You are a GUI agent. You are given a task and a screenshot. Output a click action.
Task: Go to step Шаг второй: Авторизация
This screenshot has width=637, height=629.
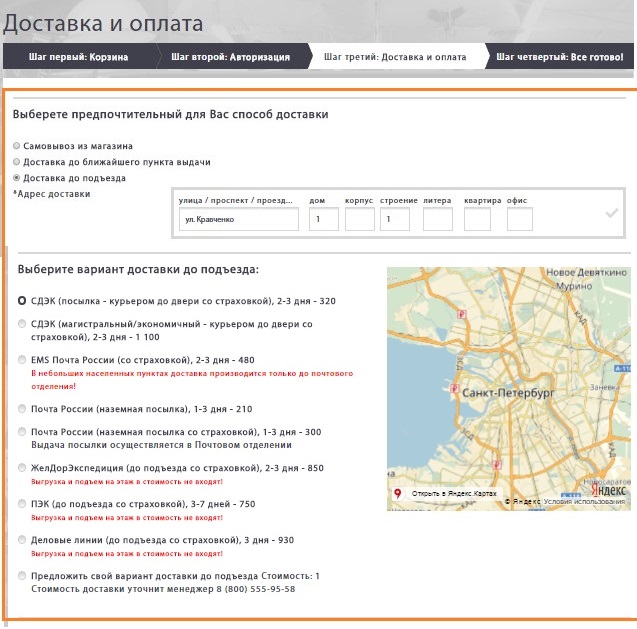click(230, 56)
